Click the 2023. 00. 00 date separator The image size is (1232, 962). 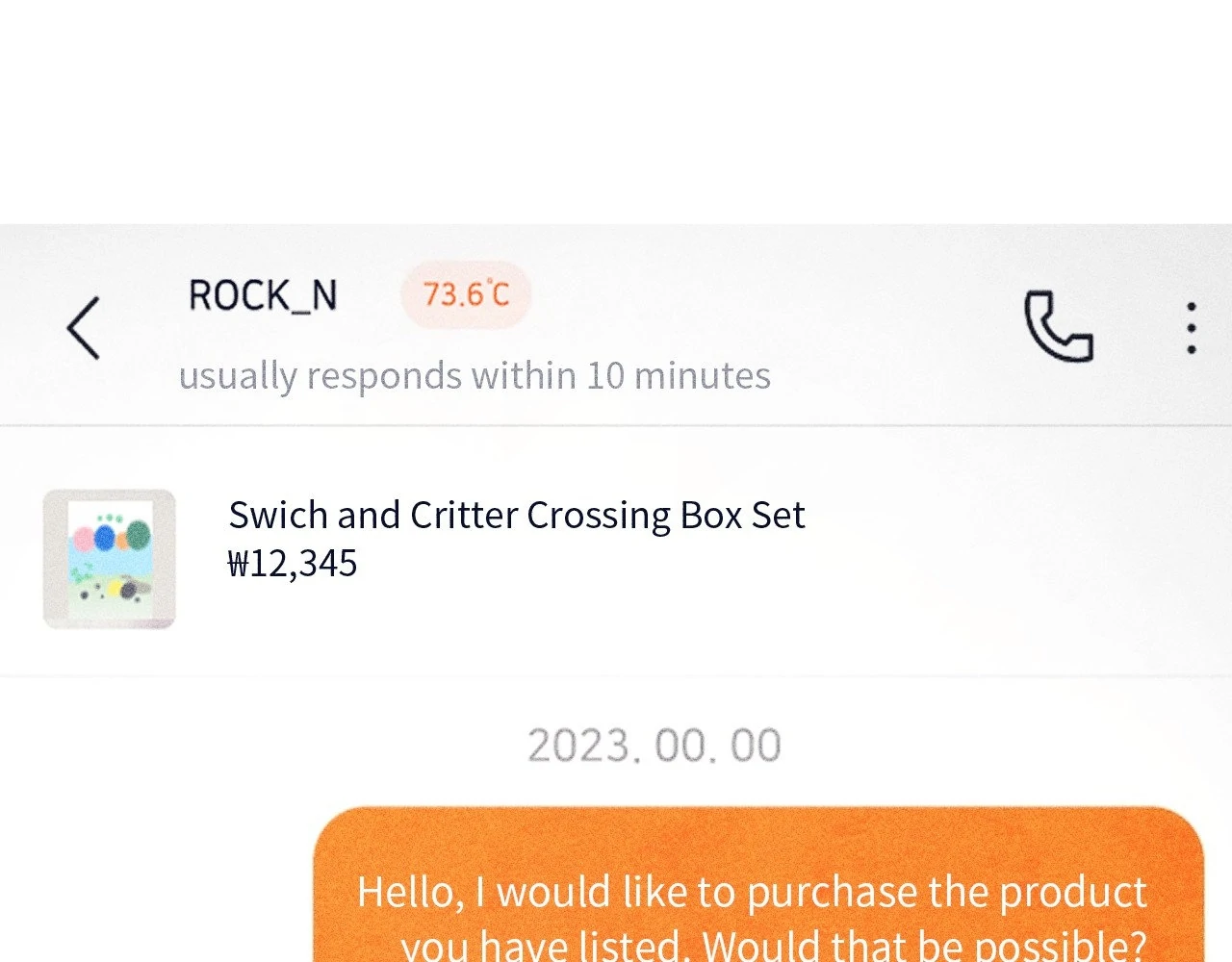point(654,746)
